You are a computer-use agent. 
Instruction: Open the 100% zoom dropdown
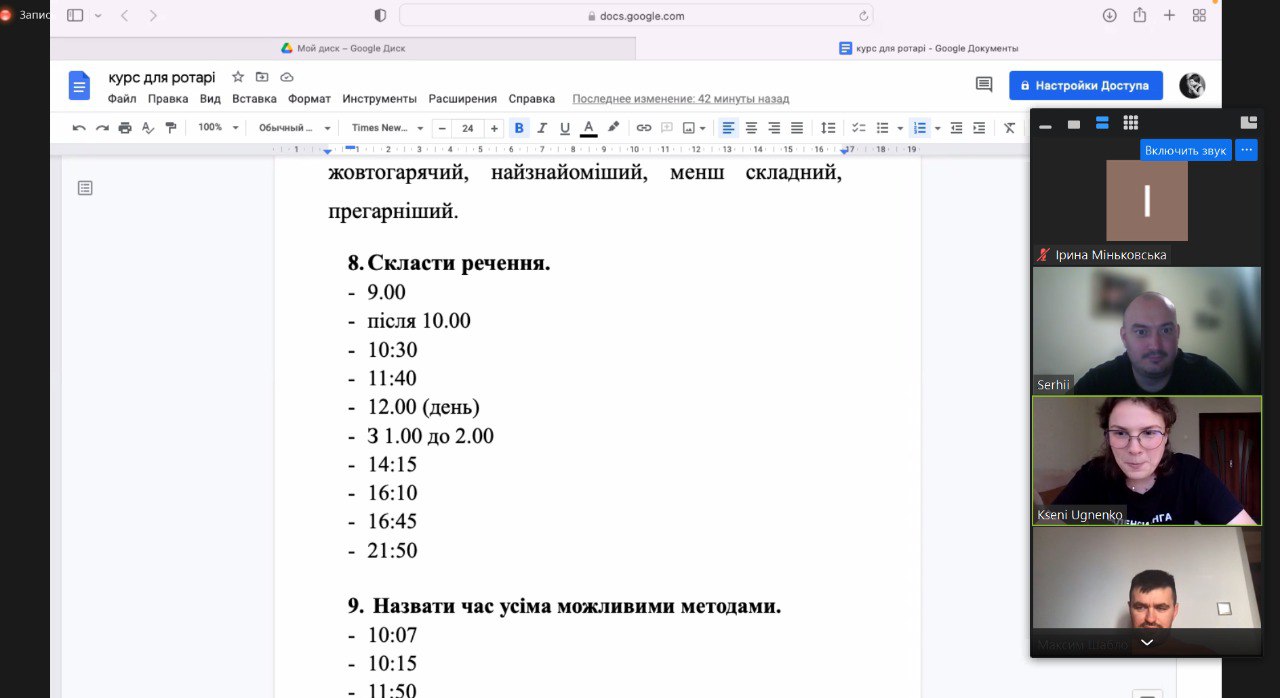pos(218,128)
